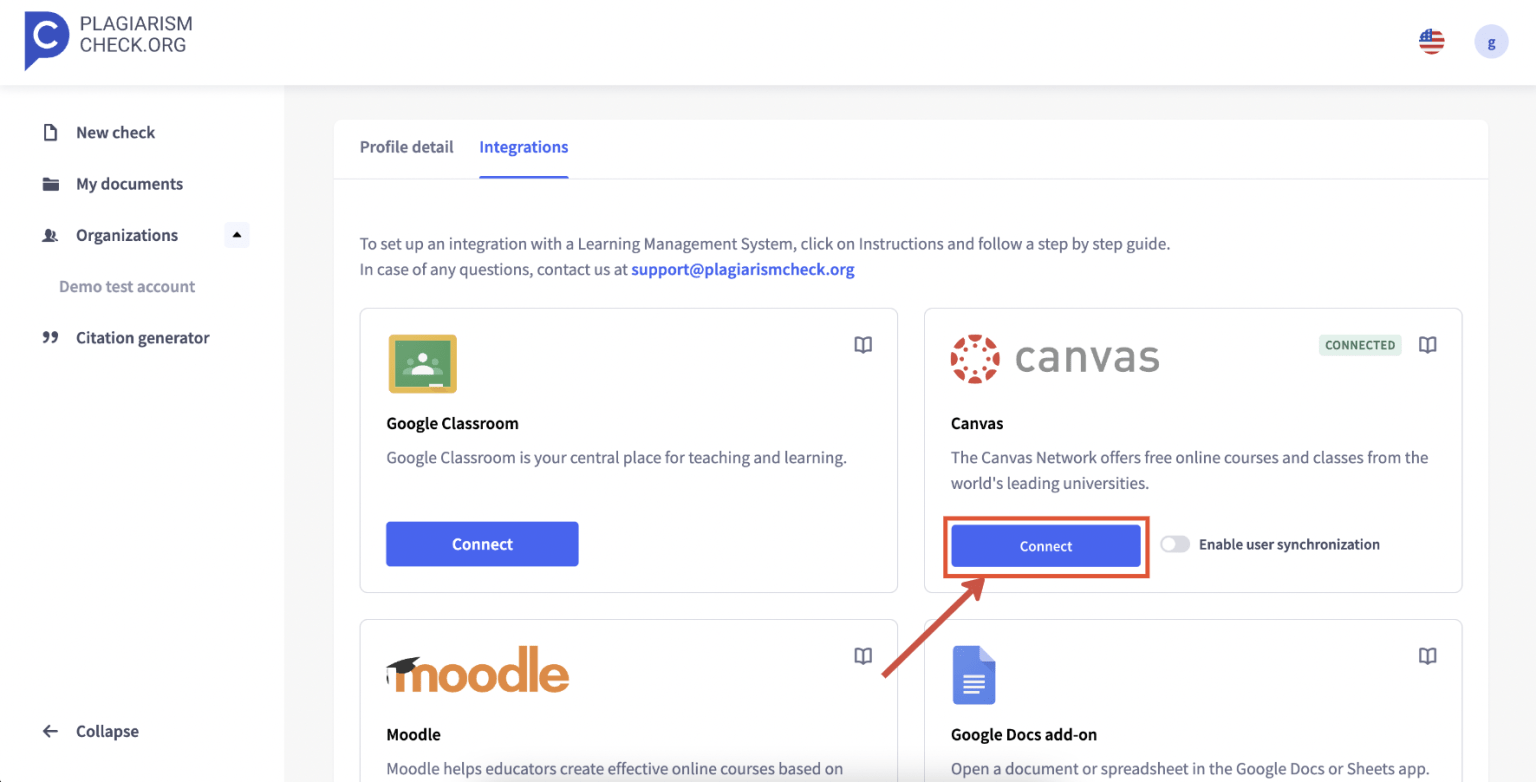Image resolution: width=1536 pixels, height=782 pixels.
Task: Select the Integrations tab
Action: (523, 147)
